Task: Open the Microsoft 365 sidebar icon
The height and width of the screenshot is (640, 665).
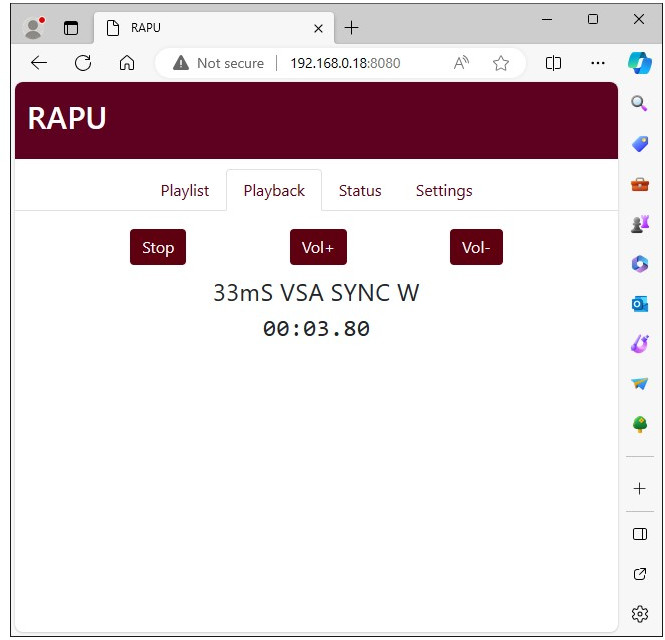Action: [x=640, y=264]
